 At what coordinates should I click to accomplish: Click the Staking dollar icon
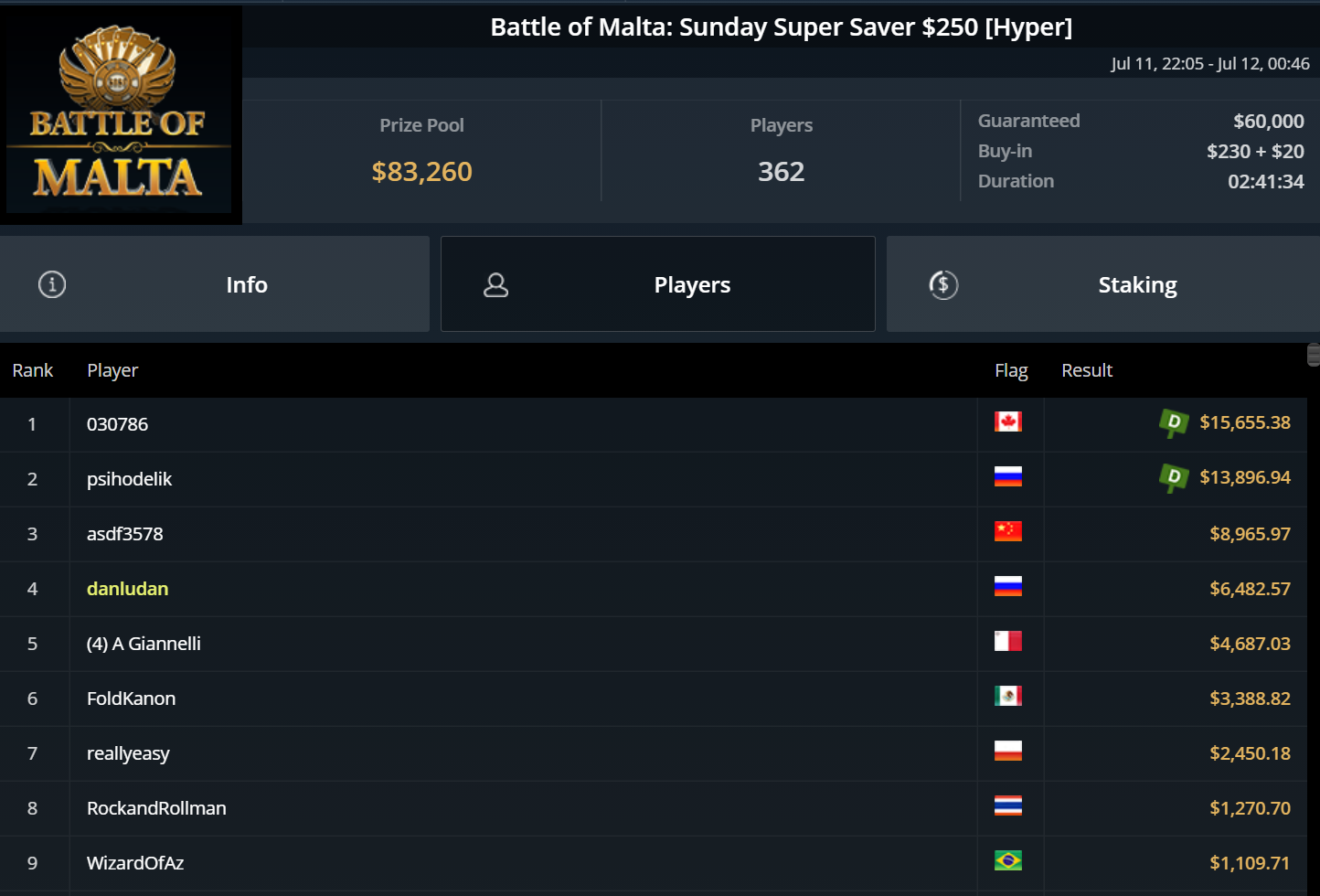tap(943, 285)
